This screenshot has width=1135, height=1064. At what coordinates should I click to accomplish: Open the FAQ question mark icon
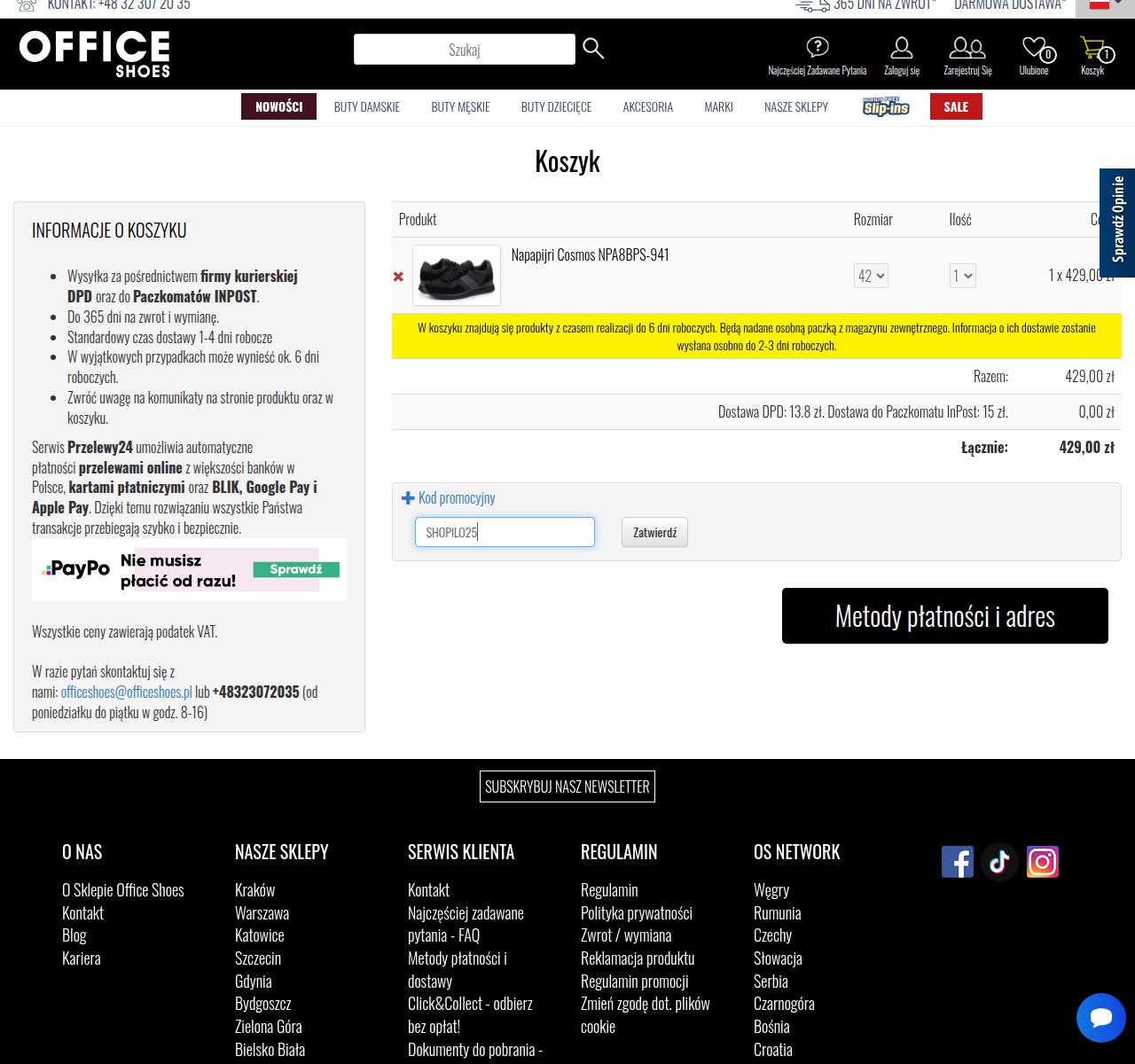pos(817,47)
